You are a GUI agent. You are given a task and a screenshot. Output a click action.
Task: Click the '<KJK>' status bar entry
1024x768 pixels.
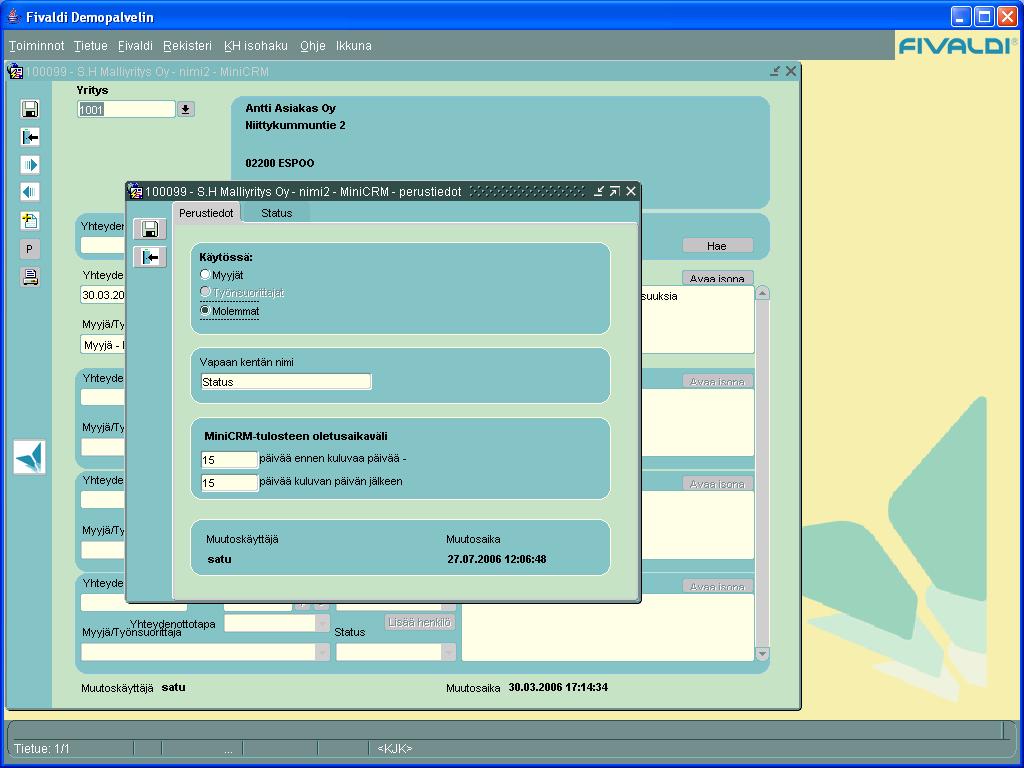tap(394, 749)
